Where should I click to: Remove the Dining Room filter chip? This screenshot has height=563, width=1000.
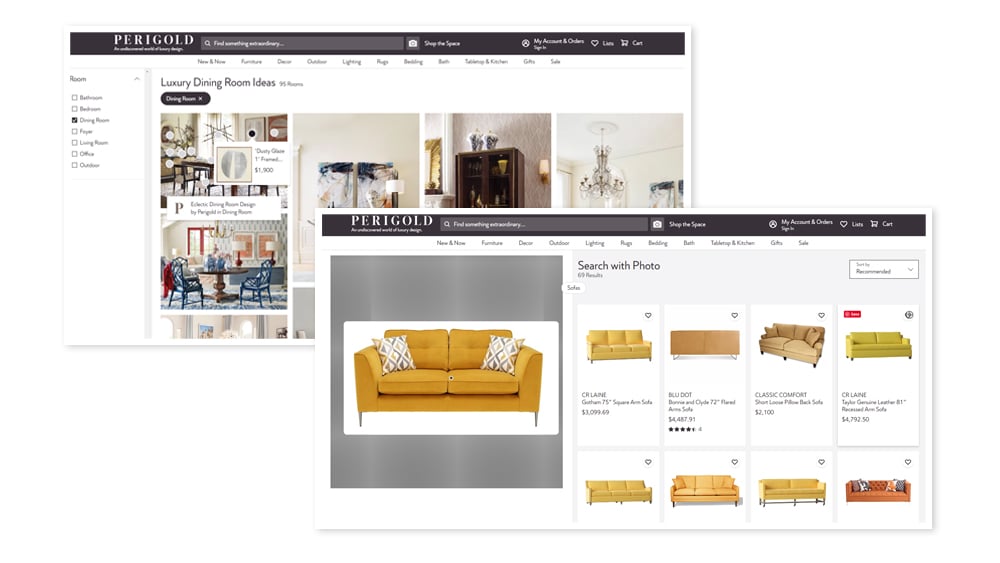tap(199, 99)
